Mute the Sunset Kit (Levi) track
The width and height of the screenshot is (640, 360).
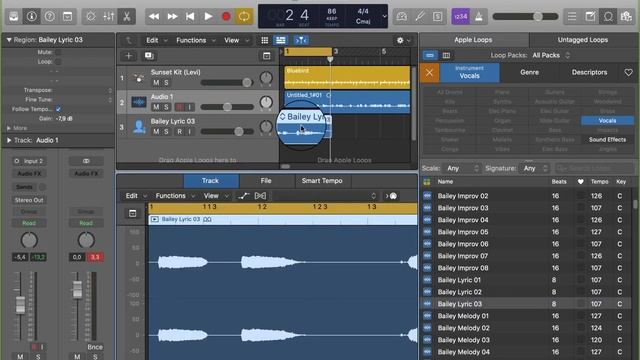156,82
